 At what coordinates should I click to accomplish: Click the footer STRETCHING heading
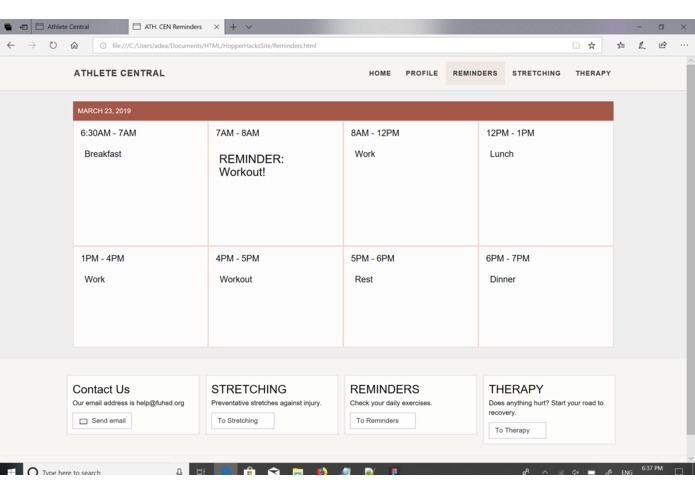pos(249,389)
